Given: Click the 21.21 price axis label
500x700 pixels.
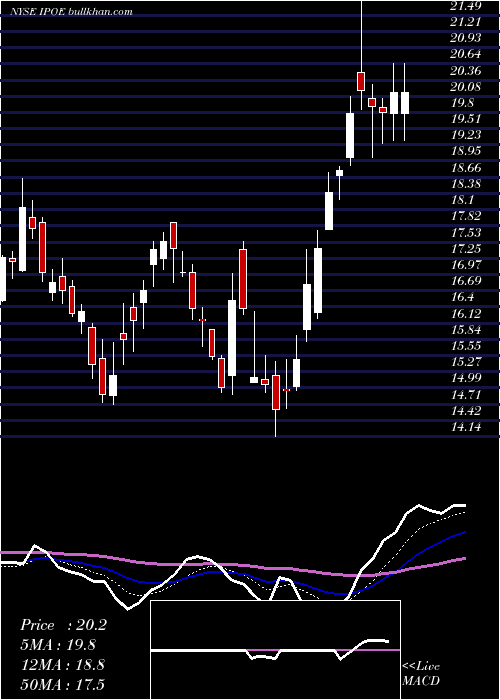Looking at the screenshot, I should tap(466, 22).
